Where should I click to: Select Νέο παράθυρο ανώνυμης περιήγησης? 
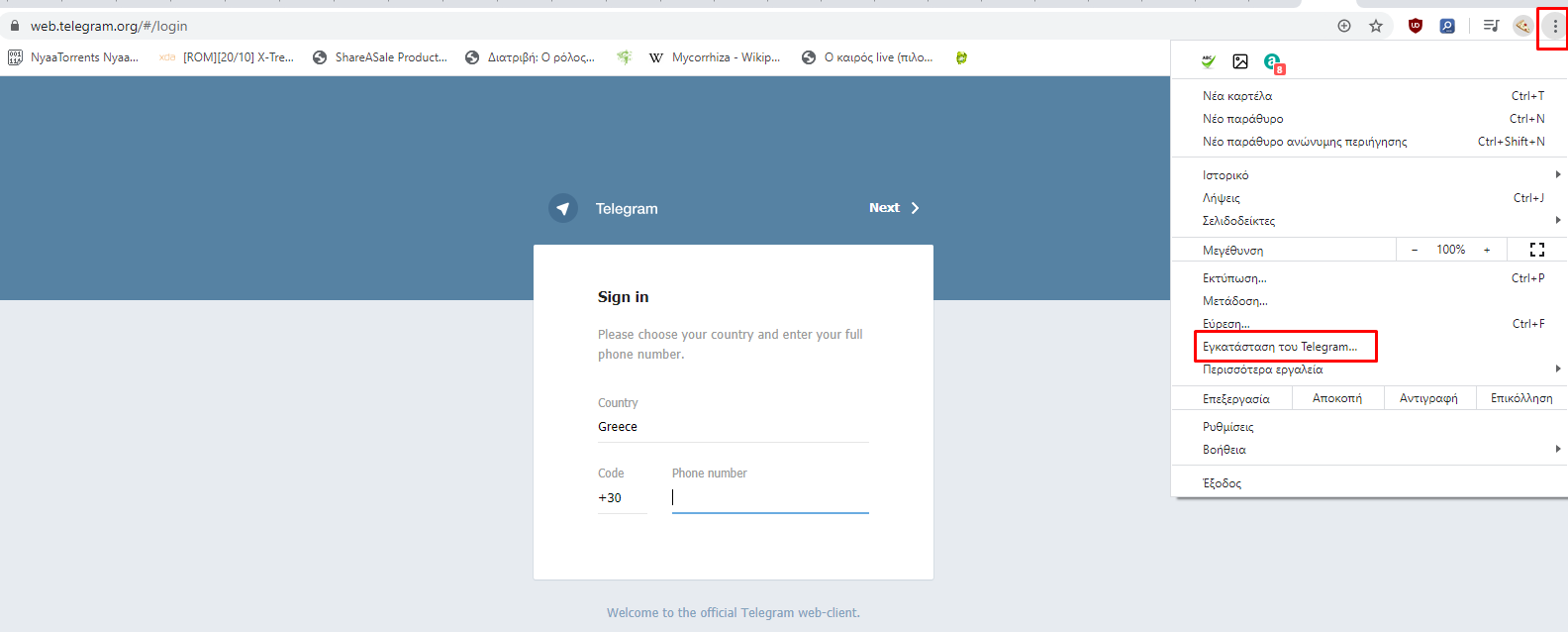coord(1370,142)
